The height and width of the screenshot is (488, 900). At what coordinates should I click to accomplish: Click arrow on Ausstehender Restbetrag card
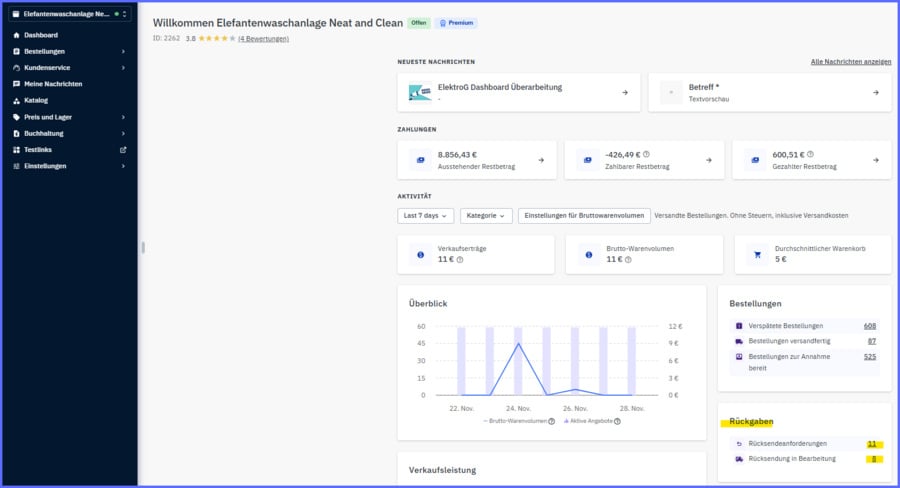[x=541, y=160]
